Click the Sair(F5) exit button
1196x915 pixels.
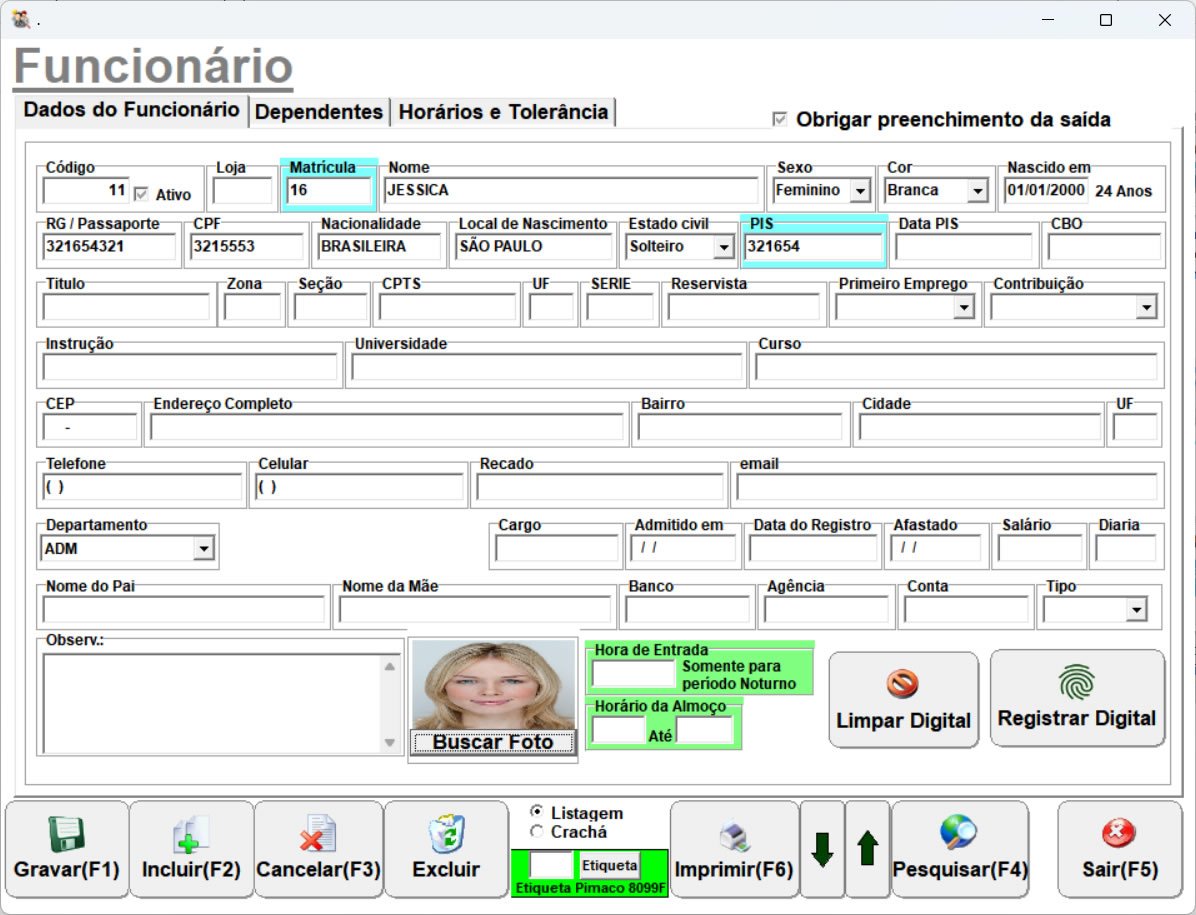point(1120,849)
